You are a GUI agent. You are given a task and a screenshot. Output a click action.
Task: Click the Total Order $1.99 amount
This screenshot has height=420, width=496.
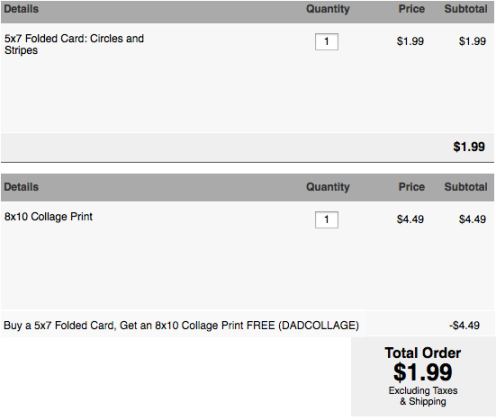423,372
